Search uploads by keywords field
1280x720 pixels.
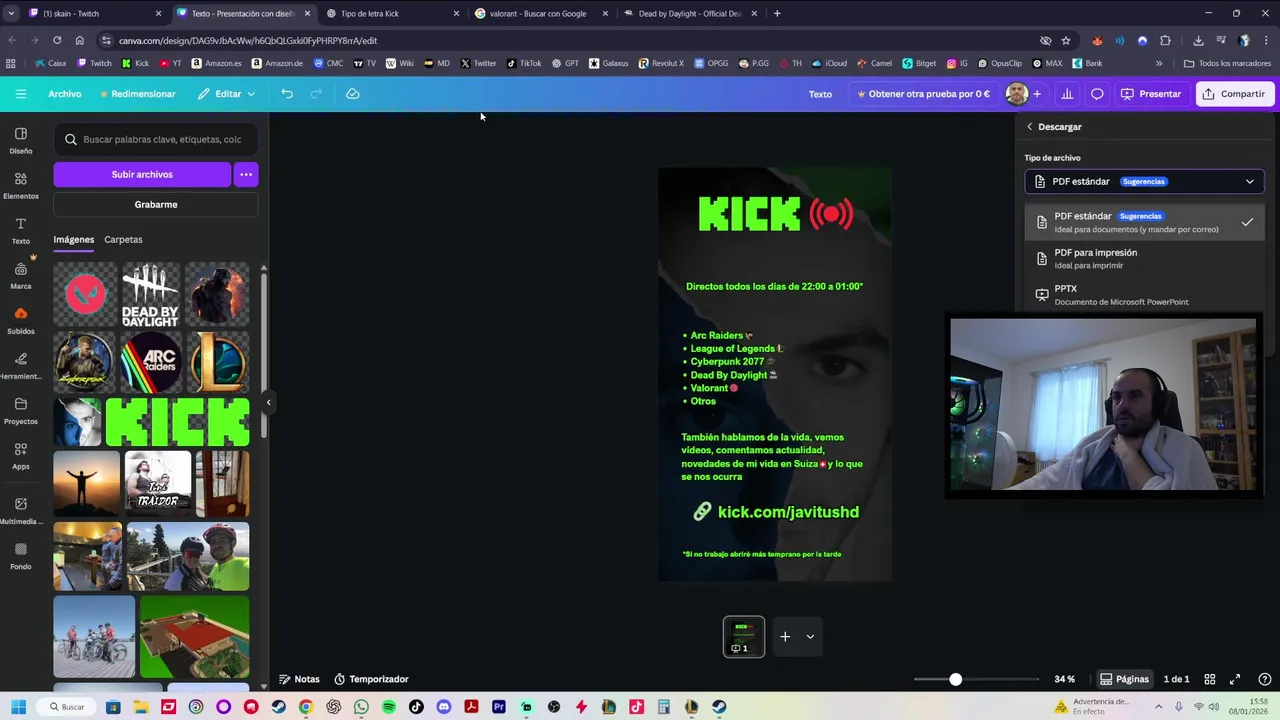point(156,139)
